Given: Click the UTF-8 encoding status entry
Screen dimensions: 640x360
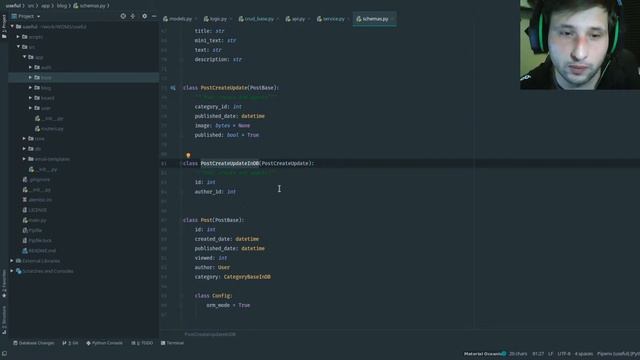Looking at the screenshot, I should pos(564,354).
